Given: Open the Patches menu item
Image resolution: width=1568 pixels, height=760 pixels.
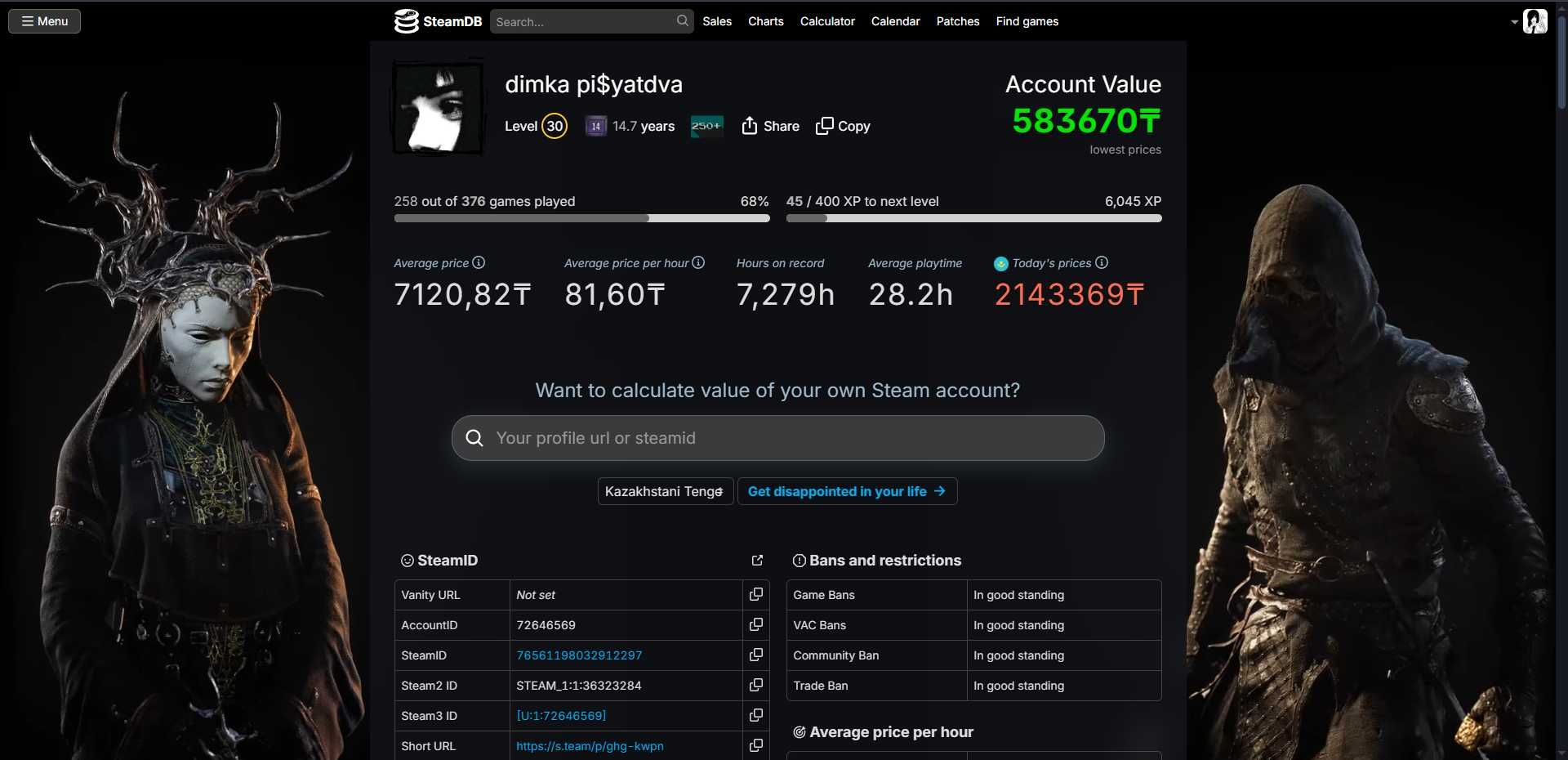Looking at the screenshot, I should click(957, 21).
